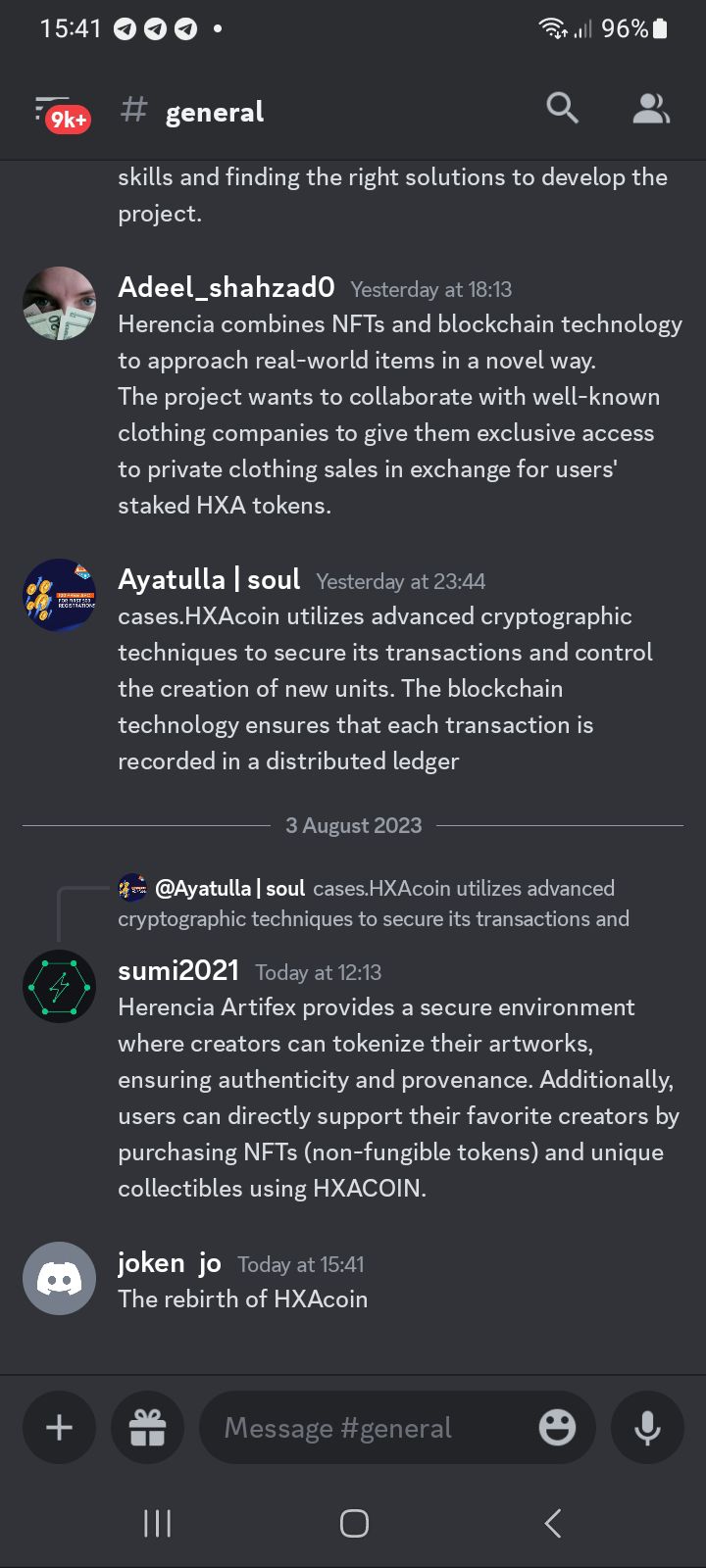Tap the search magnifier icon

562,109
